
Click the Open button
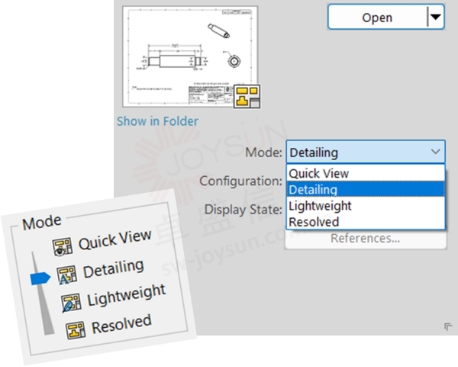point(377,17)
